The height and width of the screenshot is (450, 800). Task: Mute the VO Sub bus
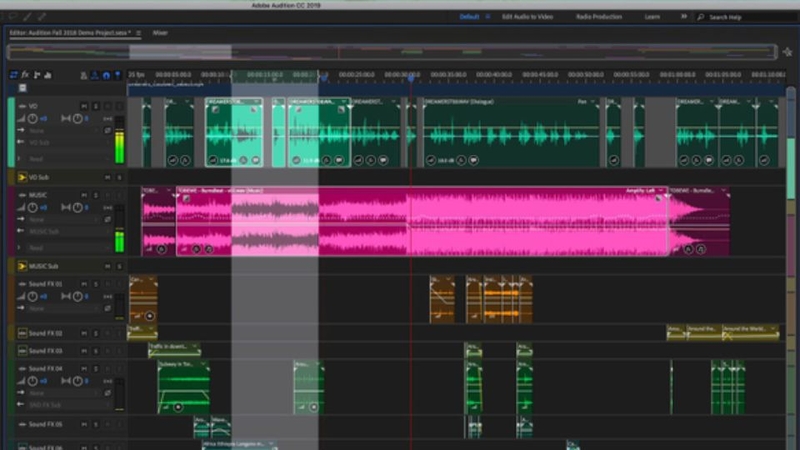pyautogui.click(x=108, y=178)
